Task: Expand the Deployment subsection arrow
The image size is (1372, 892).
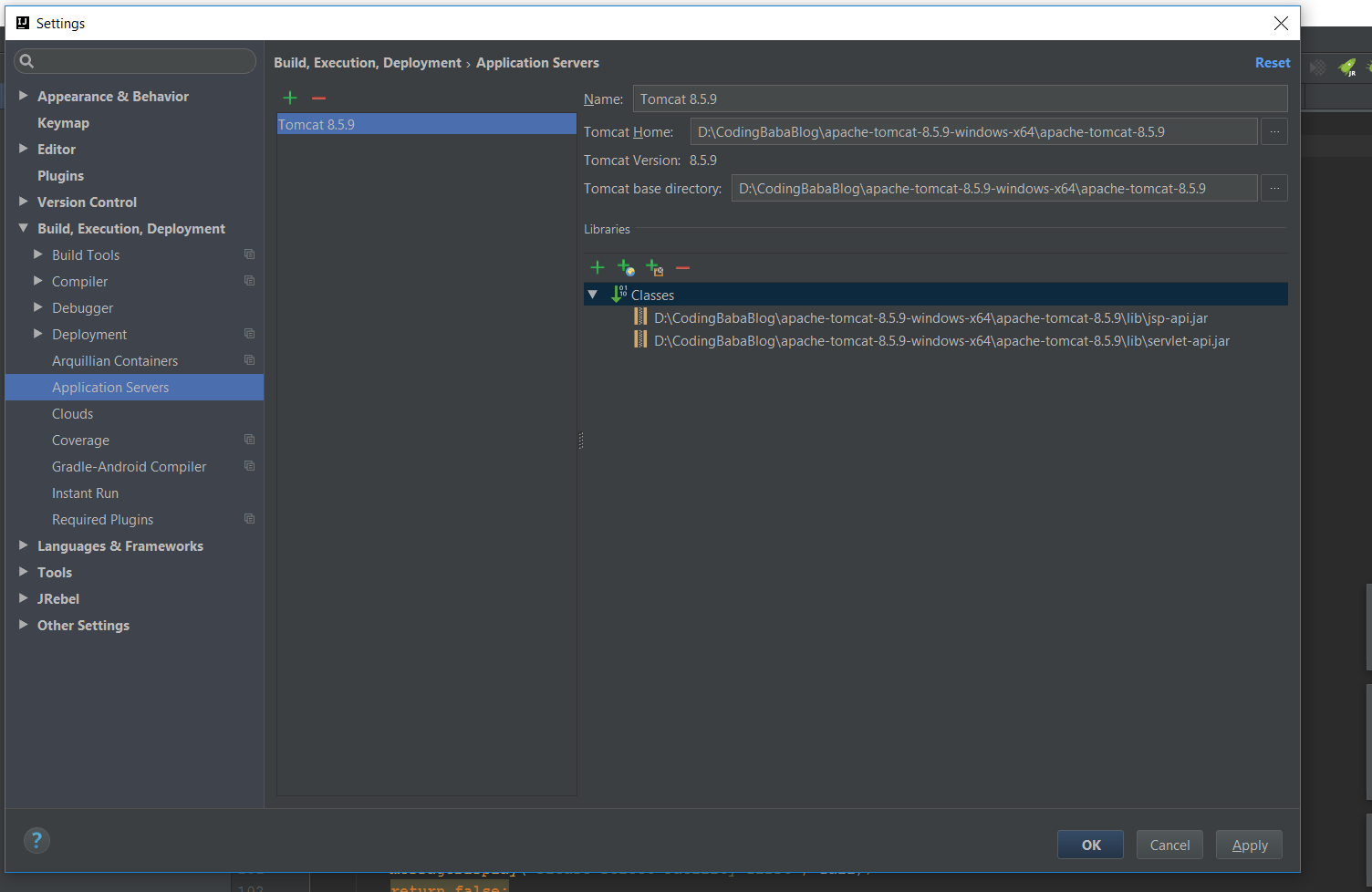Action: tap(38, 334)
